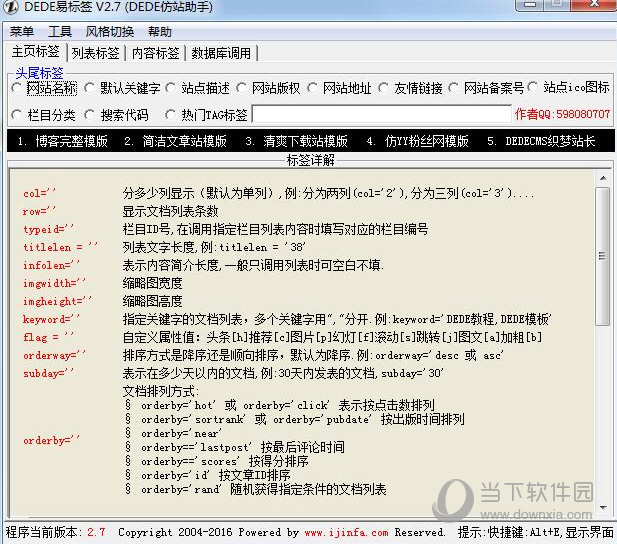Open the 菜单 menu
This screenshot has width=617, height=544.
(22, 31)
